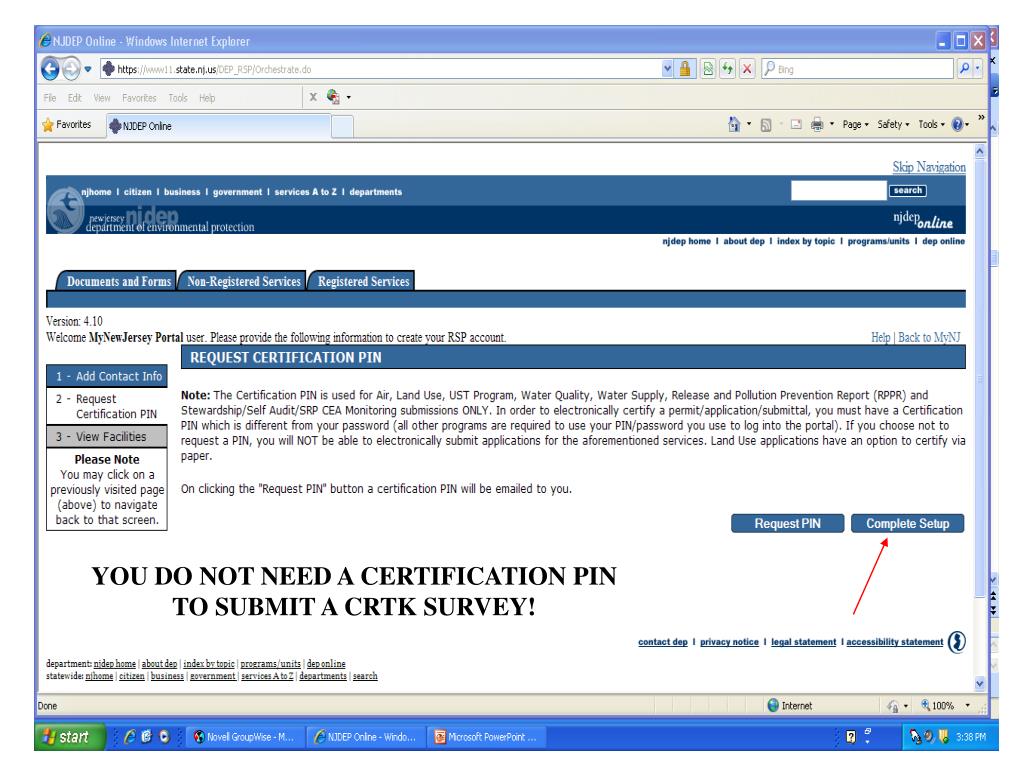Open the Registered Services tab
Viewport: 1024px width, 768px height.
pos(362,281)
